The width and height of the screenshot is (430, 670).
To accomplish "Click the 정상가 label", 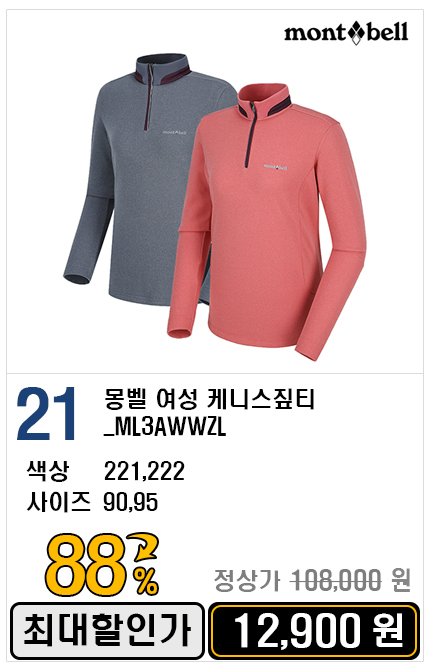I will pyautogui.click(x=247, y=581).
